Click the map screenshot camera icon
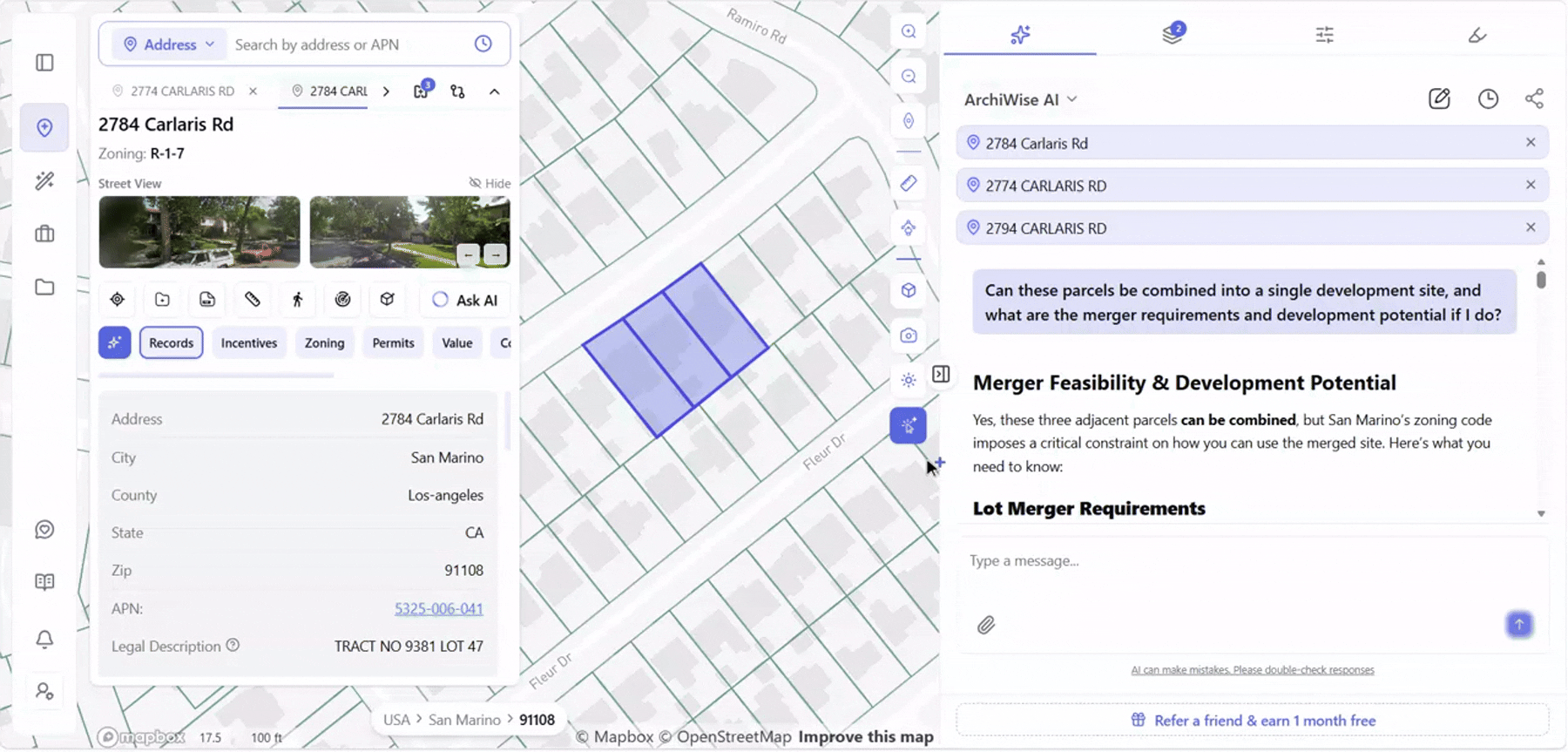1568x752 pixels. (x=909, y=335)
